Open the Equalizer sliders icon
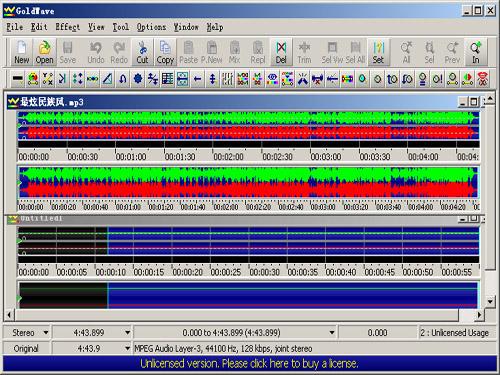The width and height of the screenshot is (500, 375). (x=227, y=79)
